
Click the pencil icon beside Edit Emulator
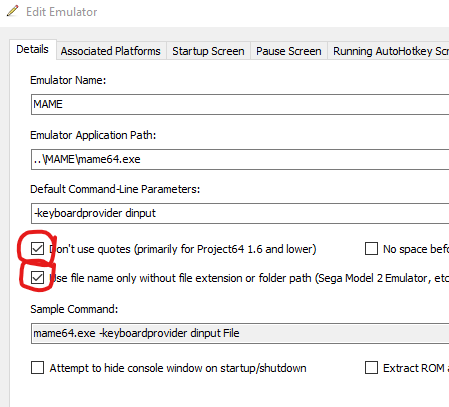[x=13, y=11]
